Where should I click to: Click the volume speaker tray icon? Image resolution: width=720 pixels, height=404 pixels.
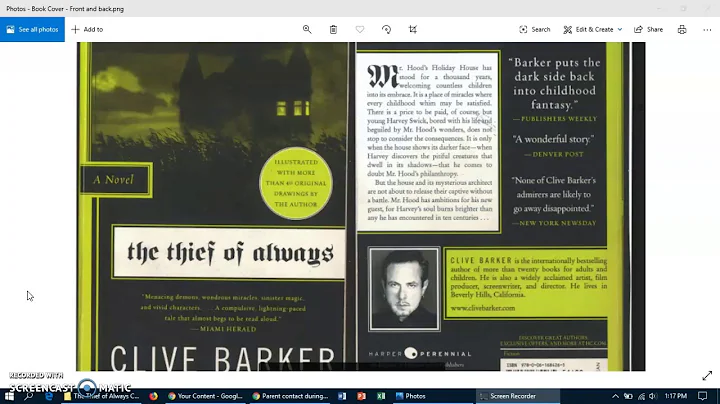pos(653,396)
